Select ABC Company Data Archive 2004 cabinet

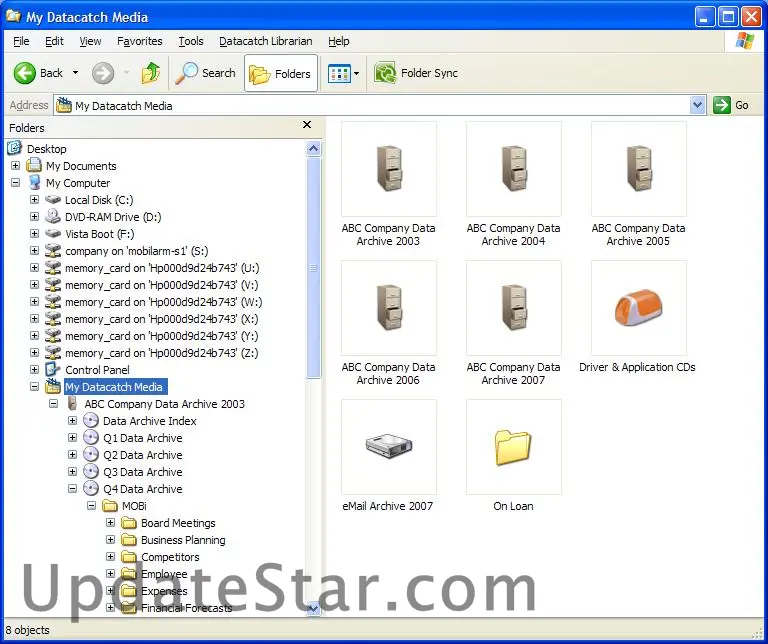tap(514, 169)
